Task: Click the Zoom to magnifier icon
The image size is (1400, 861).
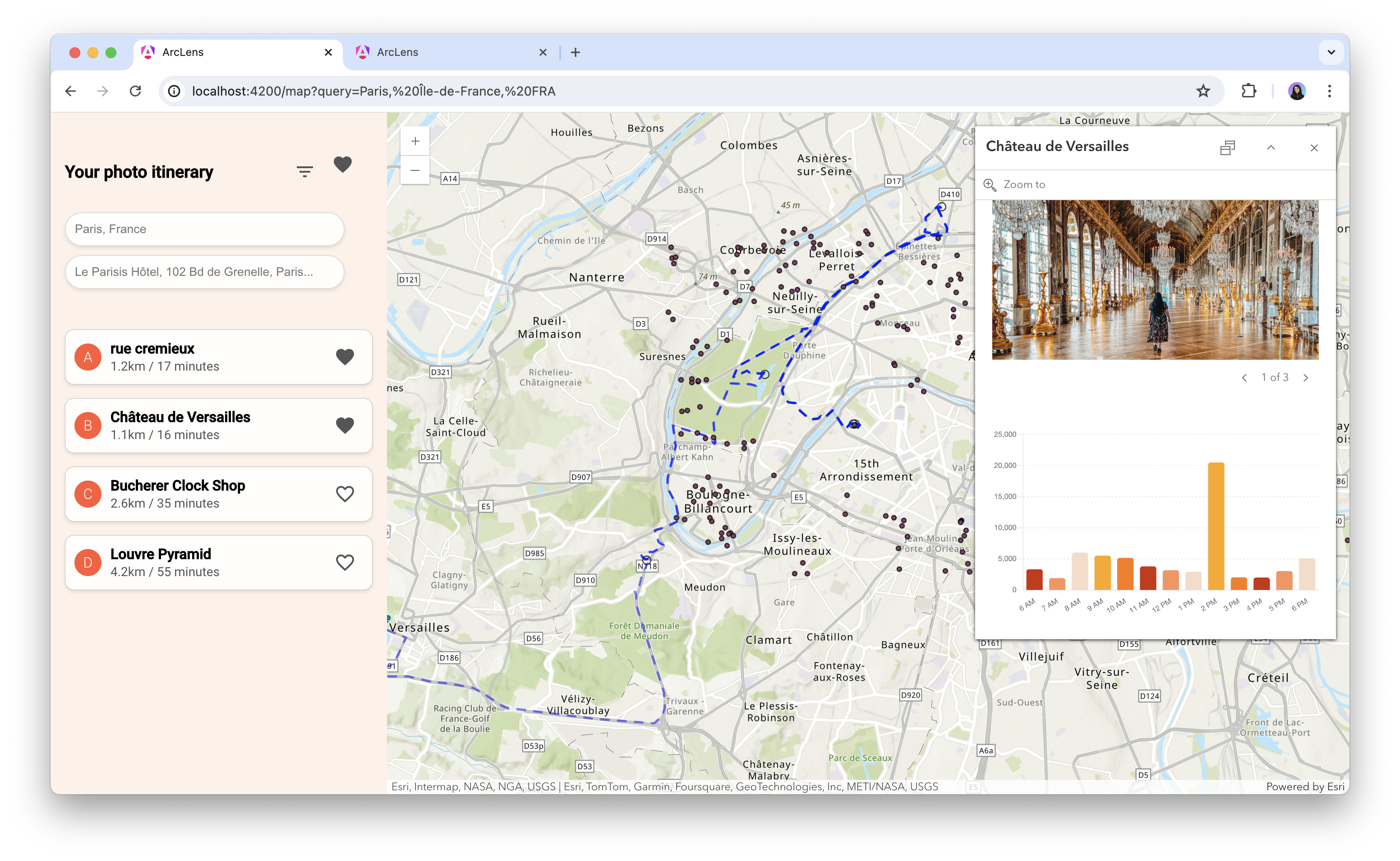Action: [x=990, y=184]
